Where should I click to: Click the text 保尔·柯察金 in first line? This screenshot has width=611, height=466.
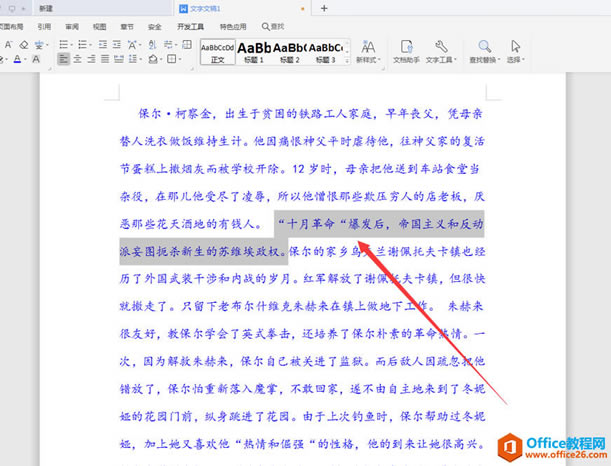coord(174,114)
